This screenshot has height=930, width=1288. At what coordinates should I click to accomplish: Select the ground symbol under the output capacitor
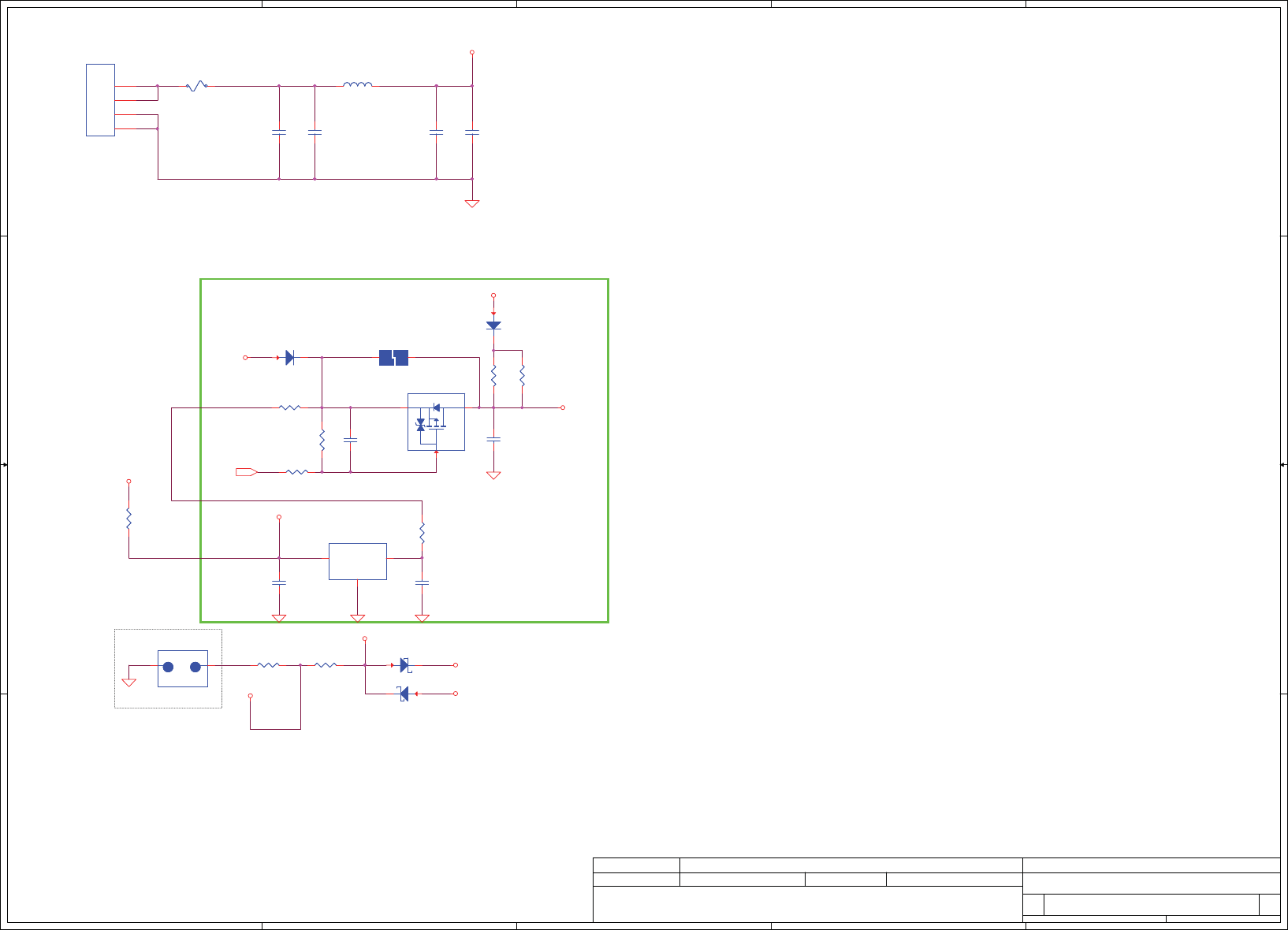[493, 475]
